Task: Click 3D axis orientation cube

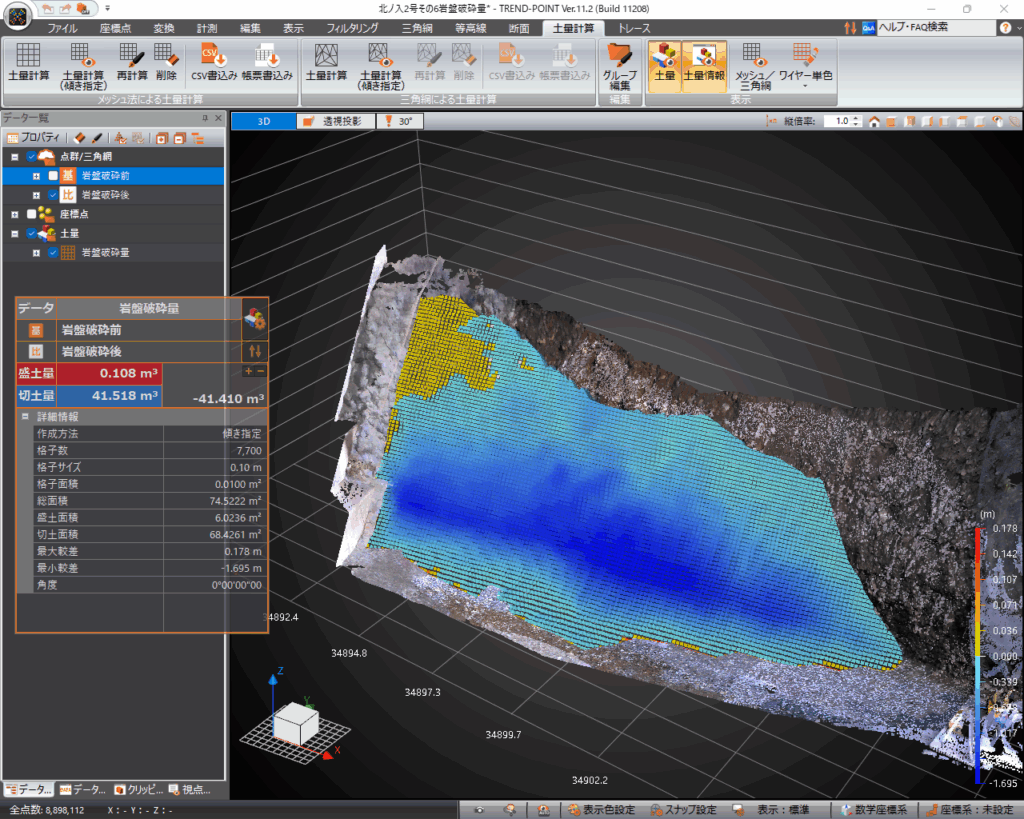Action: tap(296, 723)
